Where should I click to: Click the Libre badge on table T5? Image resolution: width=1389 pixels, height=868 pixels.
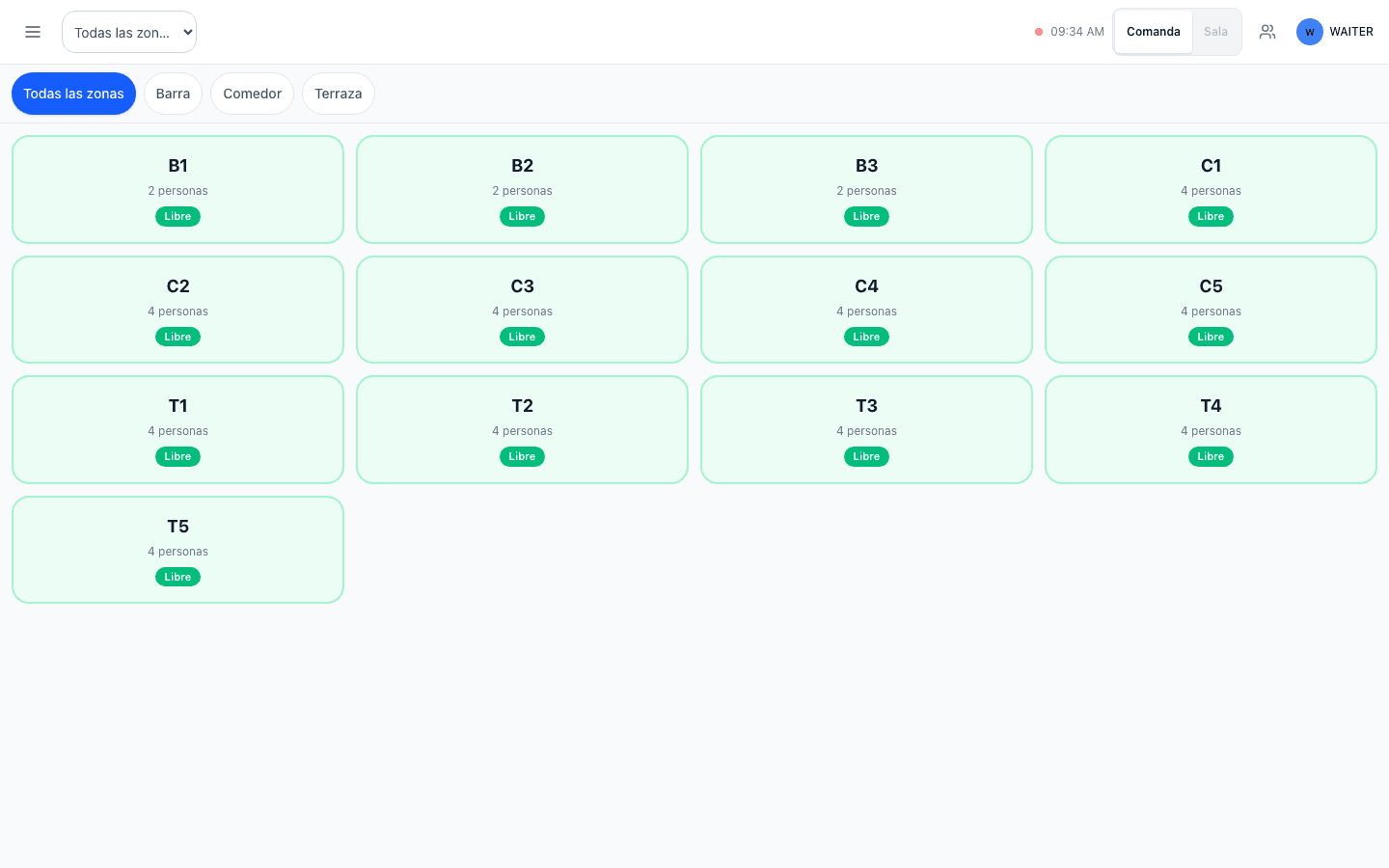click(177, 577)
